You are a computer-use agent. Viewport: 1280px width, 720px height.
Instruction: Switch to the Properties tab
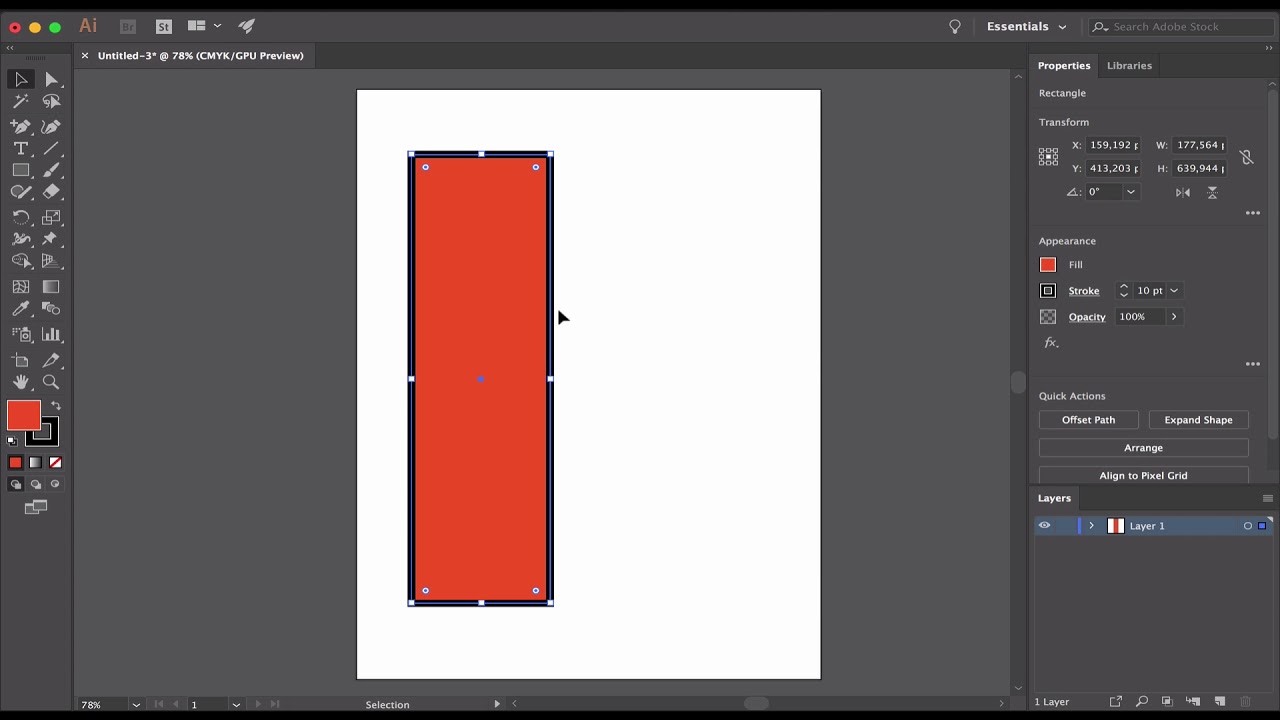pos(1063,66)
